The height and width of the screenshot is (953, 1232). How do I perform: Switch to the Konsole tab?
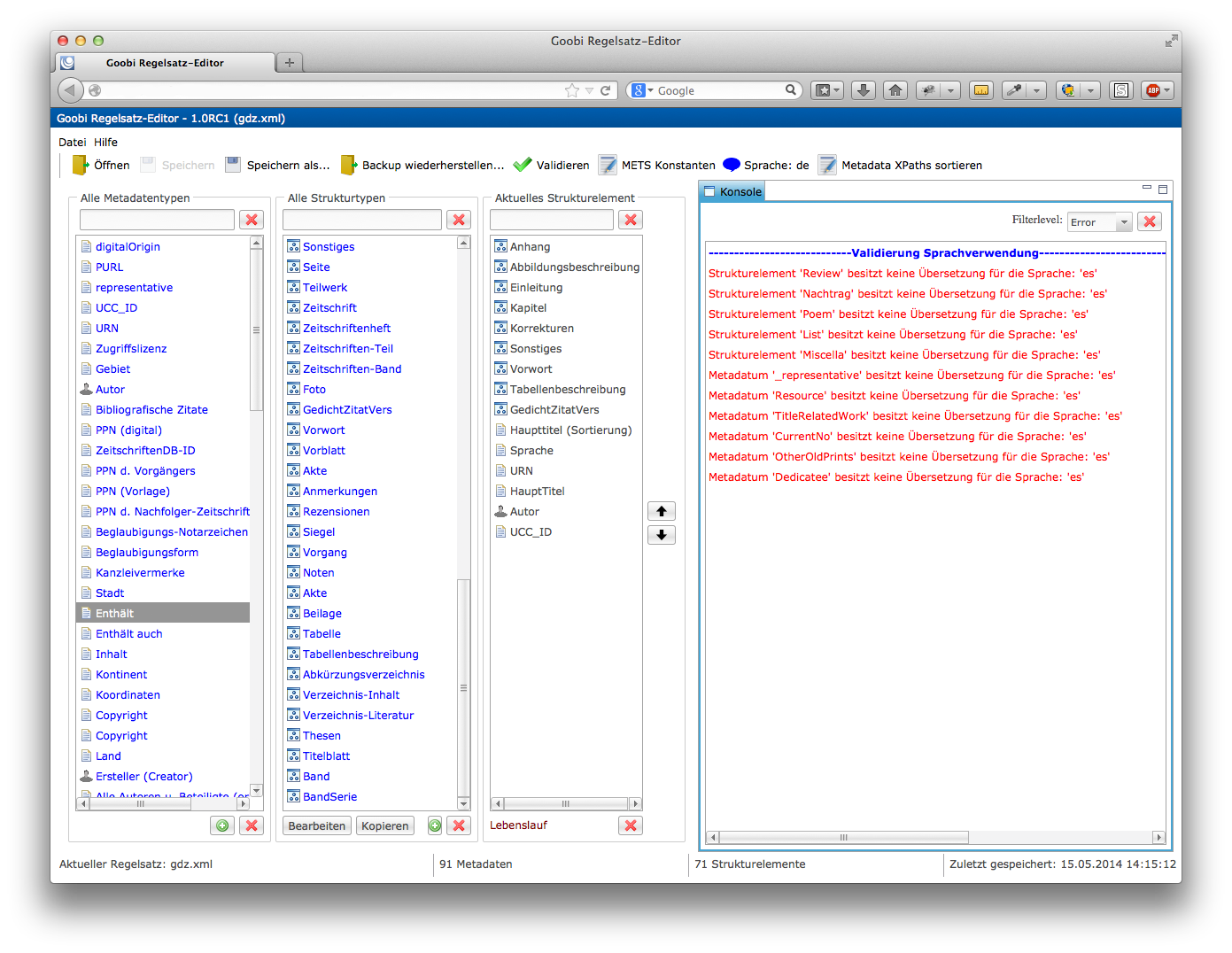[x=732, y=191]
